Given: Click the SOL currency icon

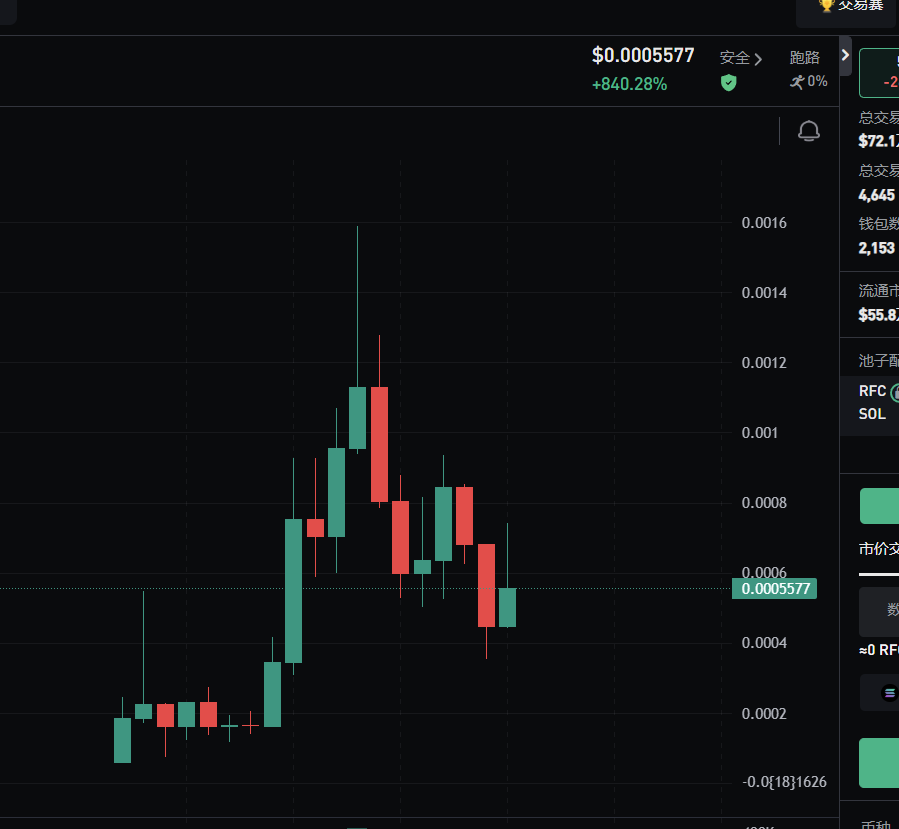Looking at the screenshot, I should pyautogui.click(x=889, y=693).
